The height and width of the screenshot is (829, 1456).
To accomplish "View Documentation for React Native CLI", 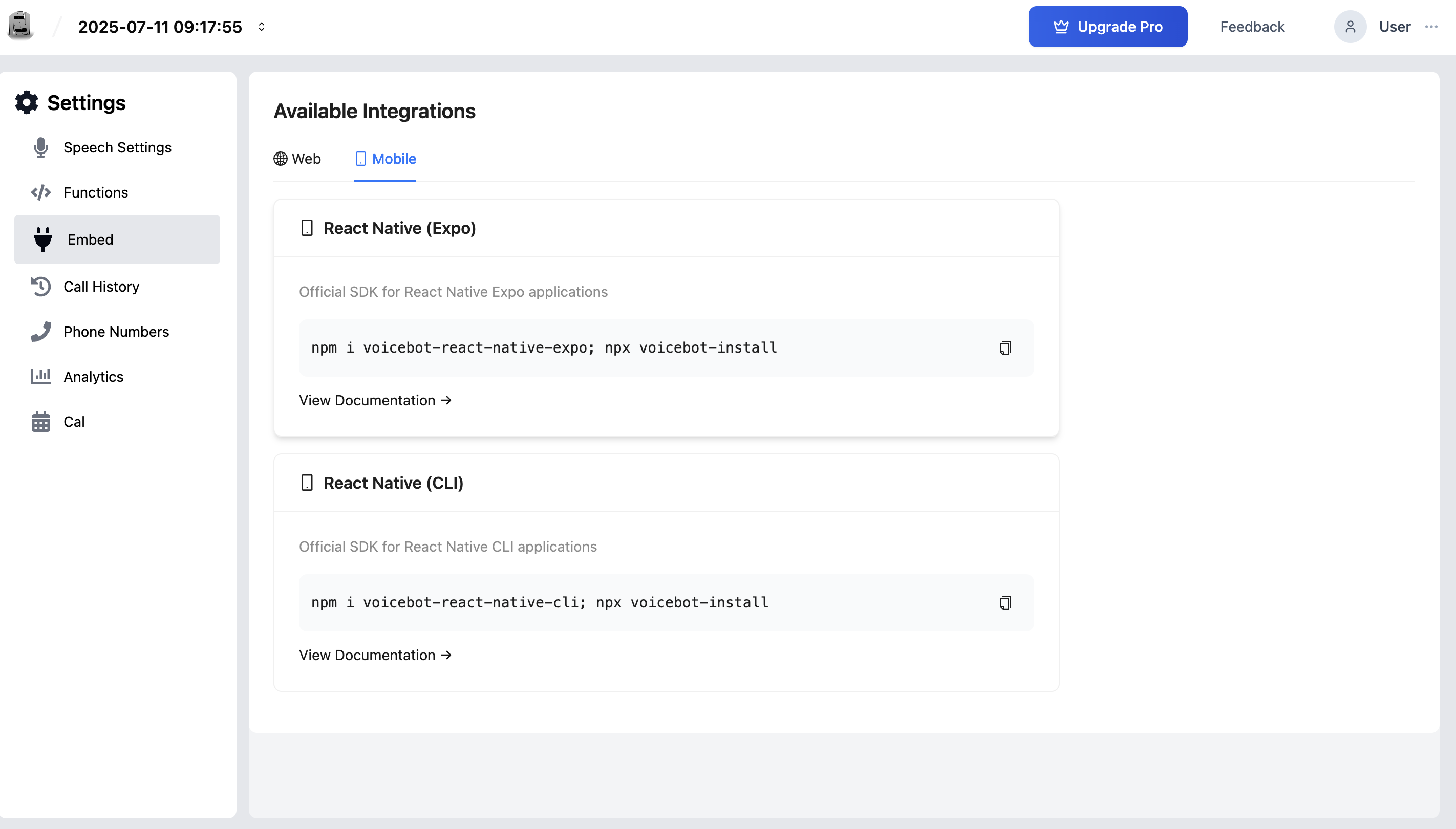I will 375,655.
